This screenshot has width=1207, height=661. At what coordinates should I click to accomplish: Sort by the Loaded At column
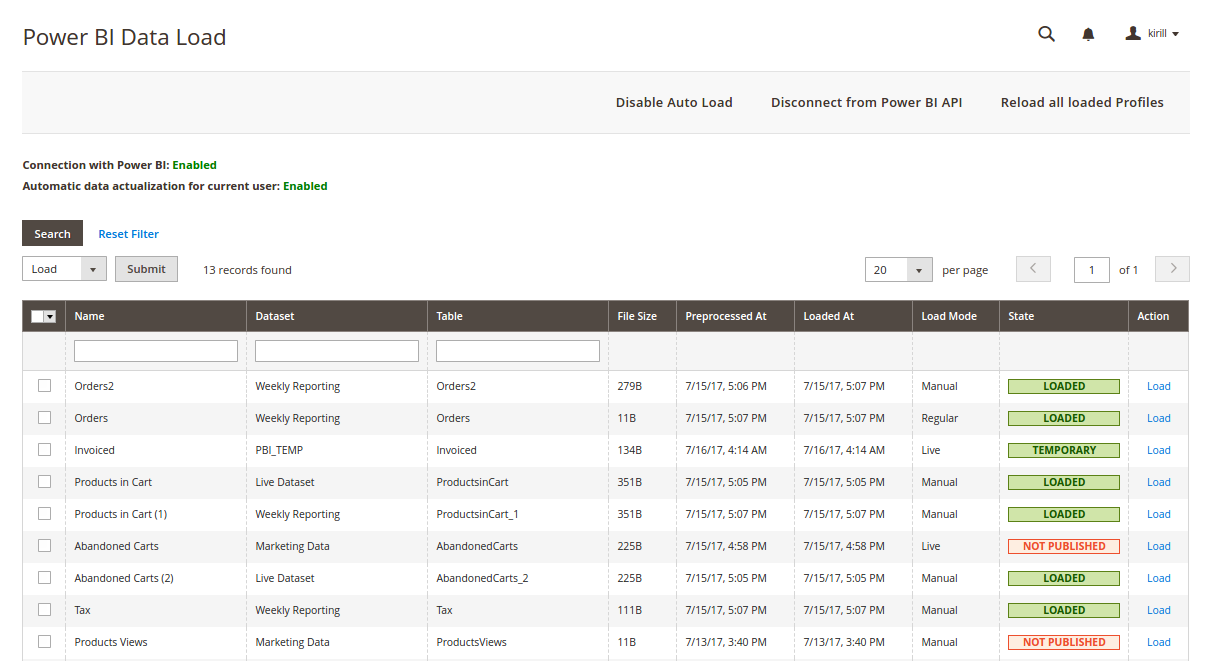point(854,316)
